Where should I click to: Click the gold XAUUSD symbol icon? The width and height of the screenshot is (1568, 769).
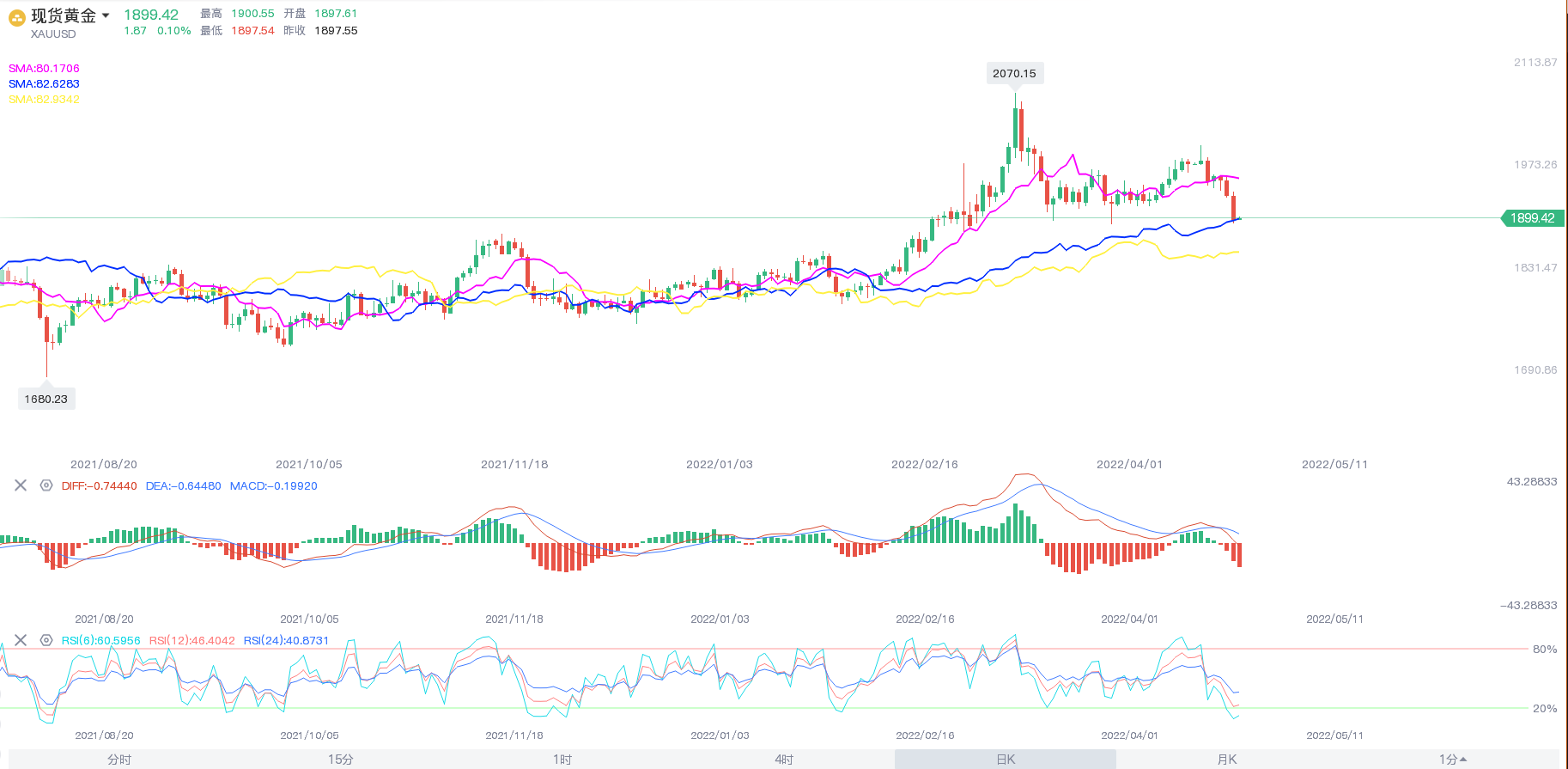point(17,18)
